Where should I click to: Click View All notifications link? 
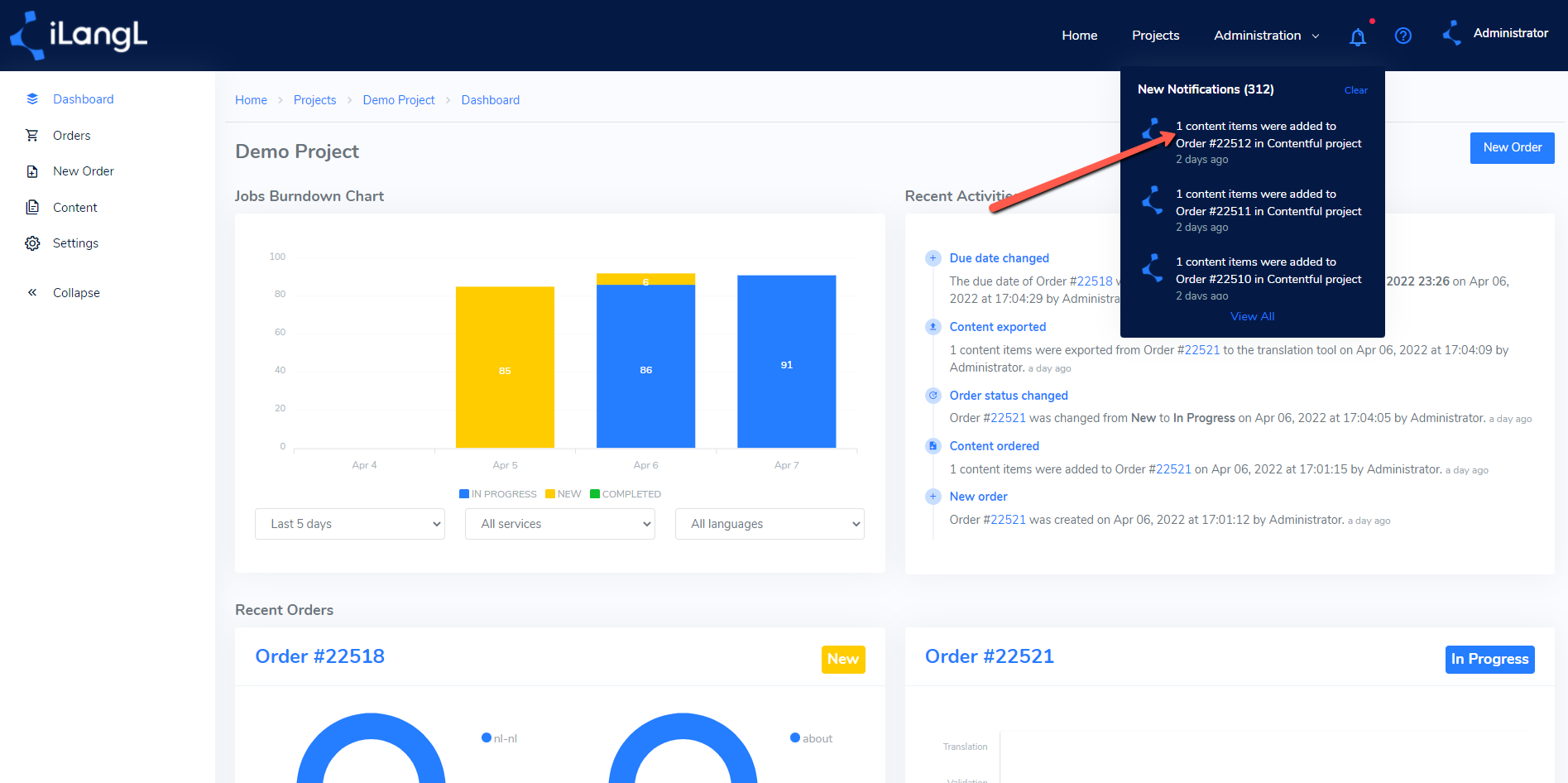coord(1252,316)
